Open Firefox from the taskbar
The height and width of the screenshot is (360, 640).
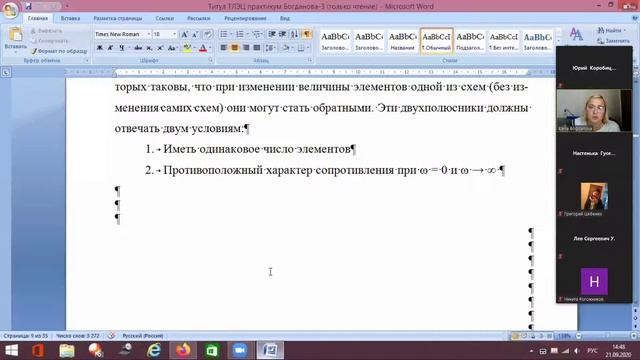(183, 351)
